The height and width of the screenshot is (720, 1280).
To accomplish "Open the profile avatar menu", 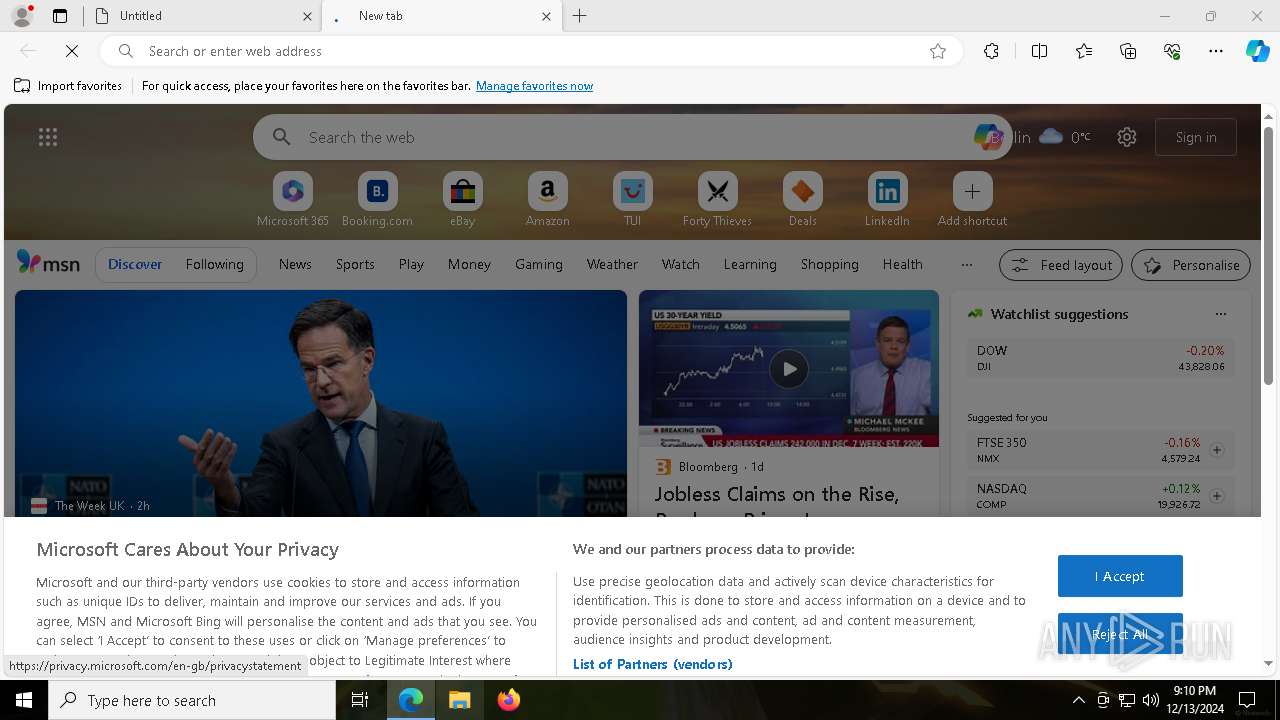I will pyautogui.click(x=22, y=16).
